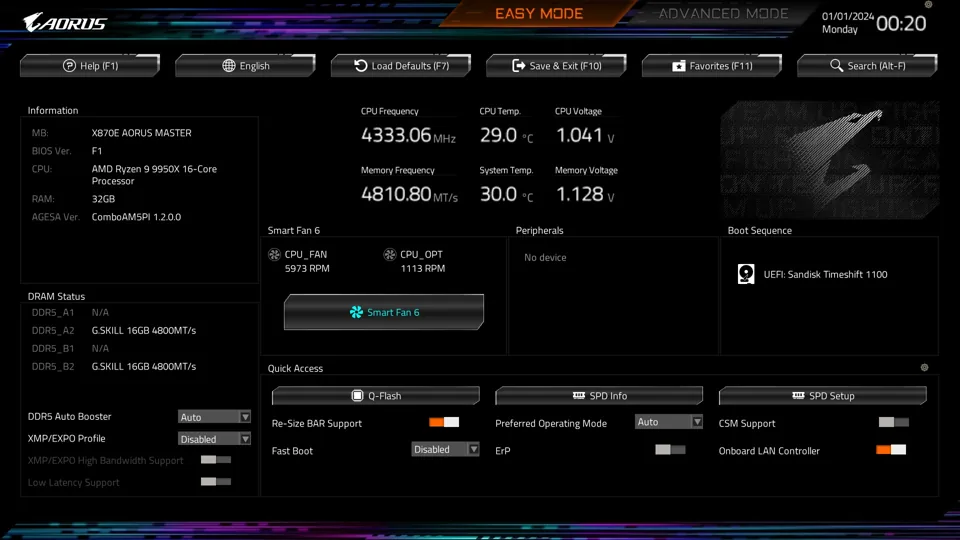Image resolution: width=960 pixels, height=540 pixels.
Task: Launch the Q-Flash utility button
Action: point(376,396)
